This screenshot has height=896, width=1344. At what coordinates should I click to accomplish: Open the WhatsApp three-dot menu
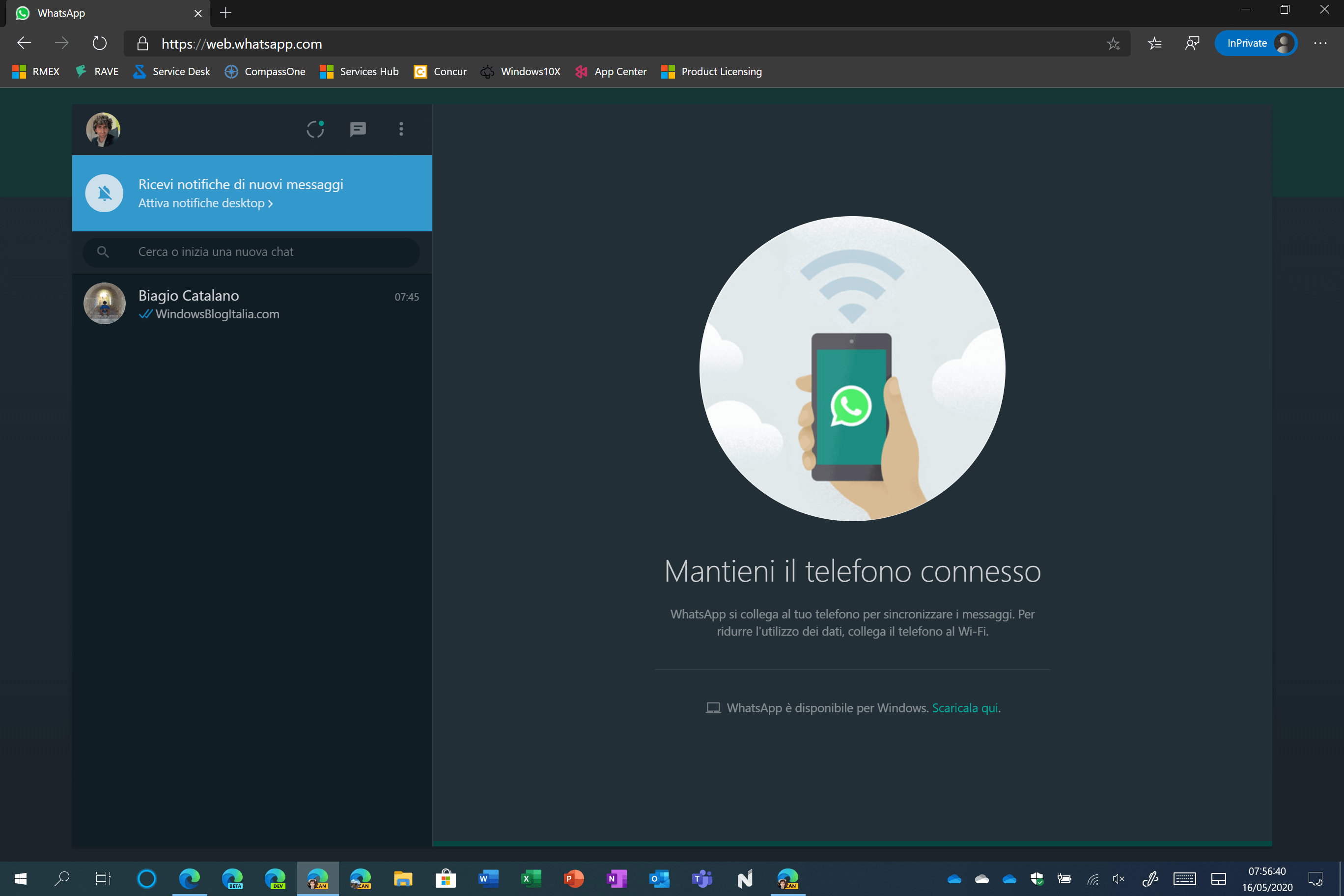(401, 129)
